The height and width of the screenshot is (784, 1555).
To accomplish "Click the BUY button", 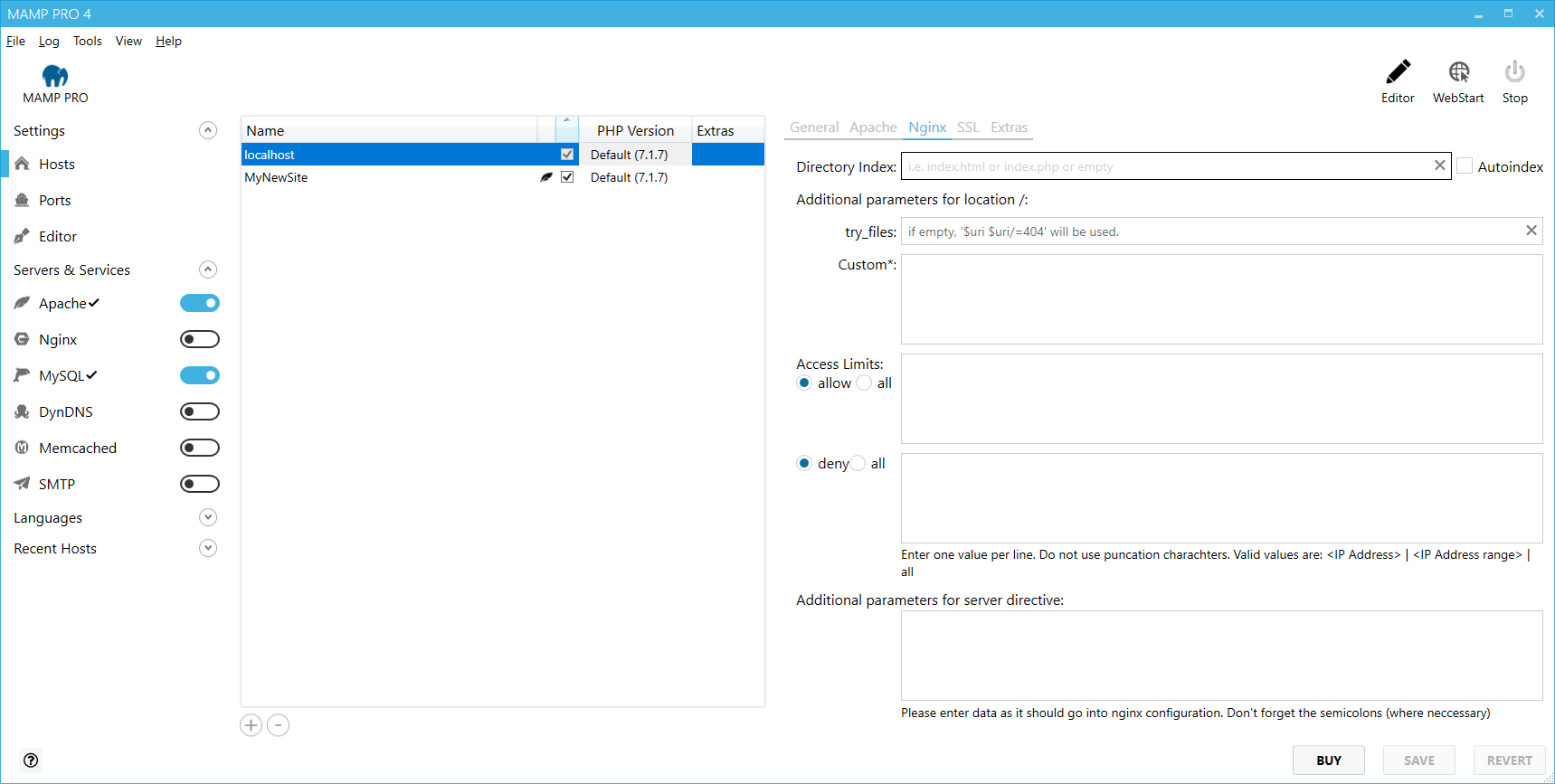I will pos(1329,760).
